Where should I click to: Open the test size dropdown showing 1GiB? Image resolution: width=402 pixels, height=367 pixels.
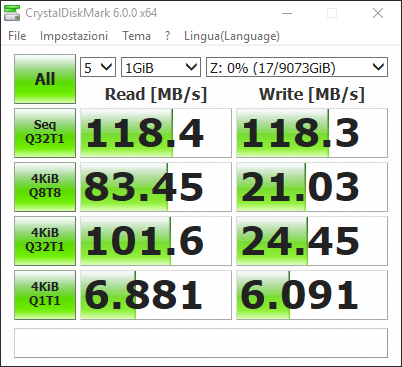(161, 67)
